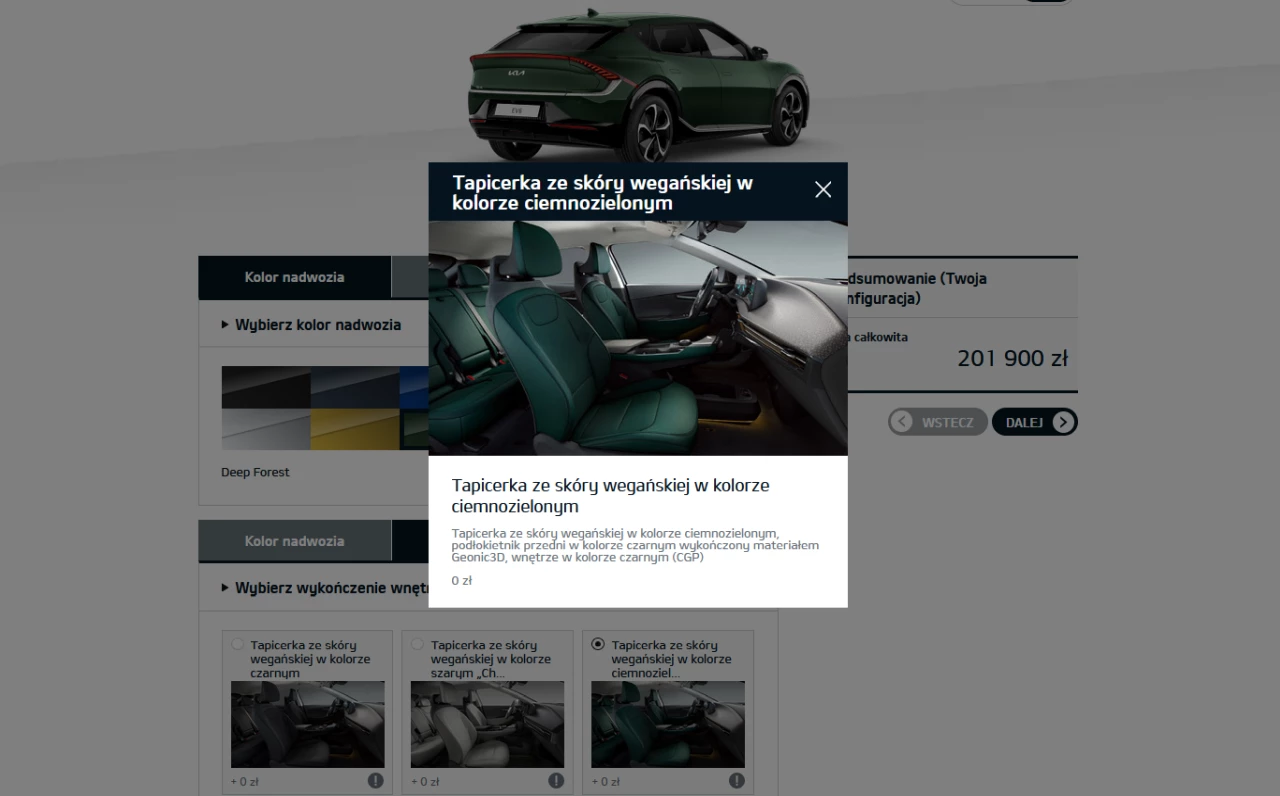Click the '+ 0 zł' price under grey upholstery
This screenshot has height=796, width=1280.
tap(425, 782)
